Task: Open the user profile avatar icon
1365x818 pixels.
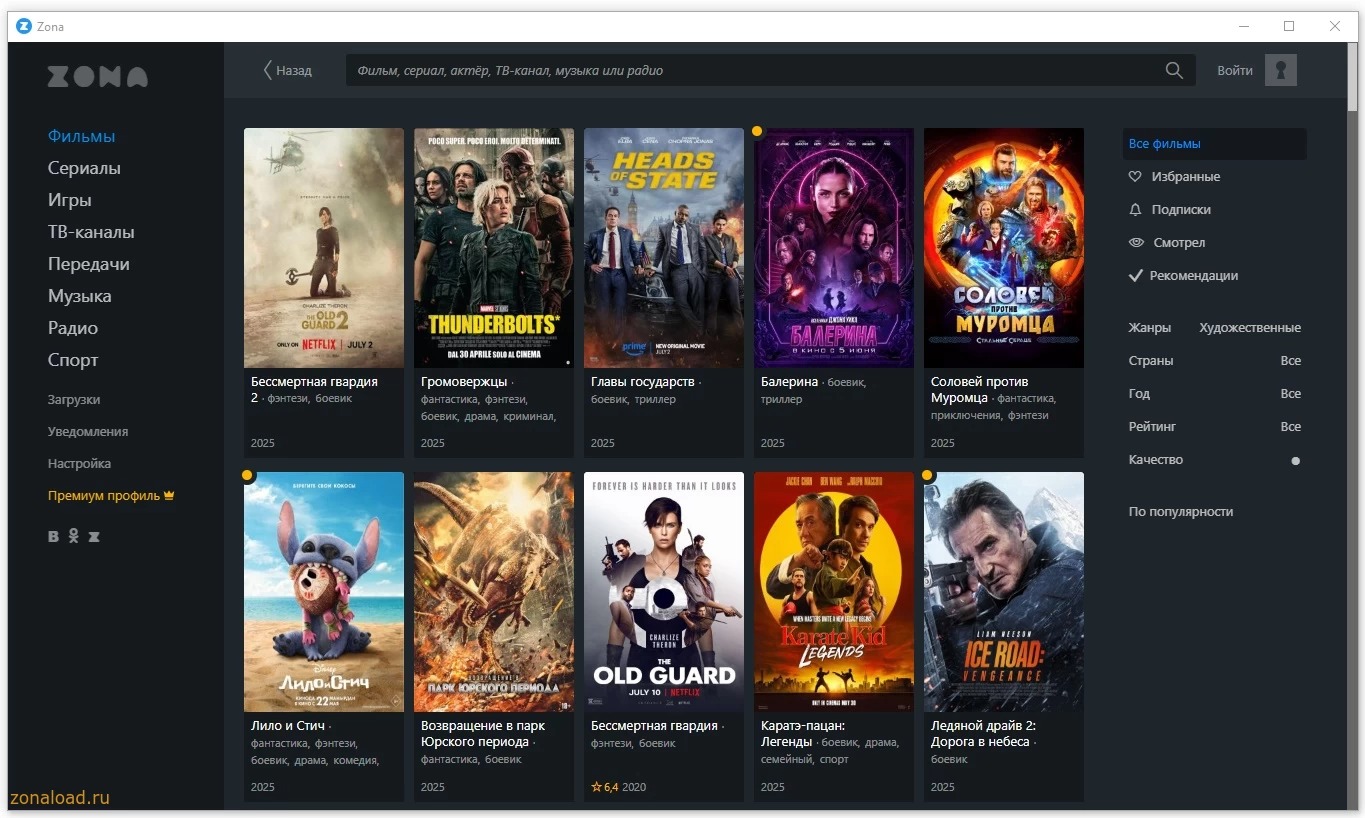Action: (1280, 70)
